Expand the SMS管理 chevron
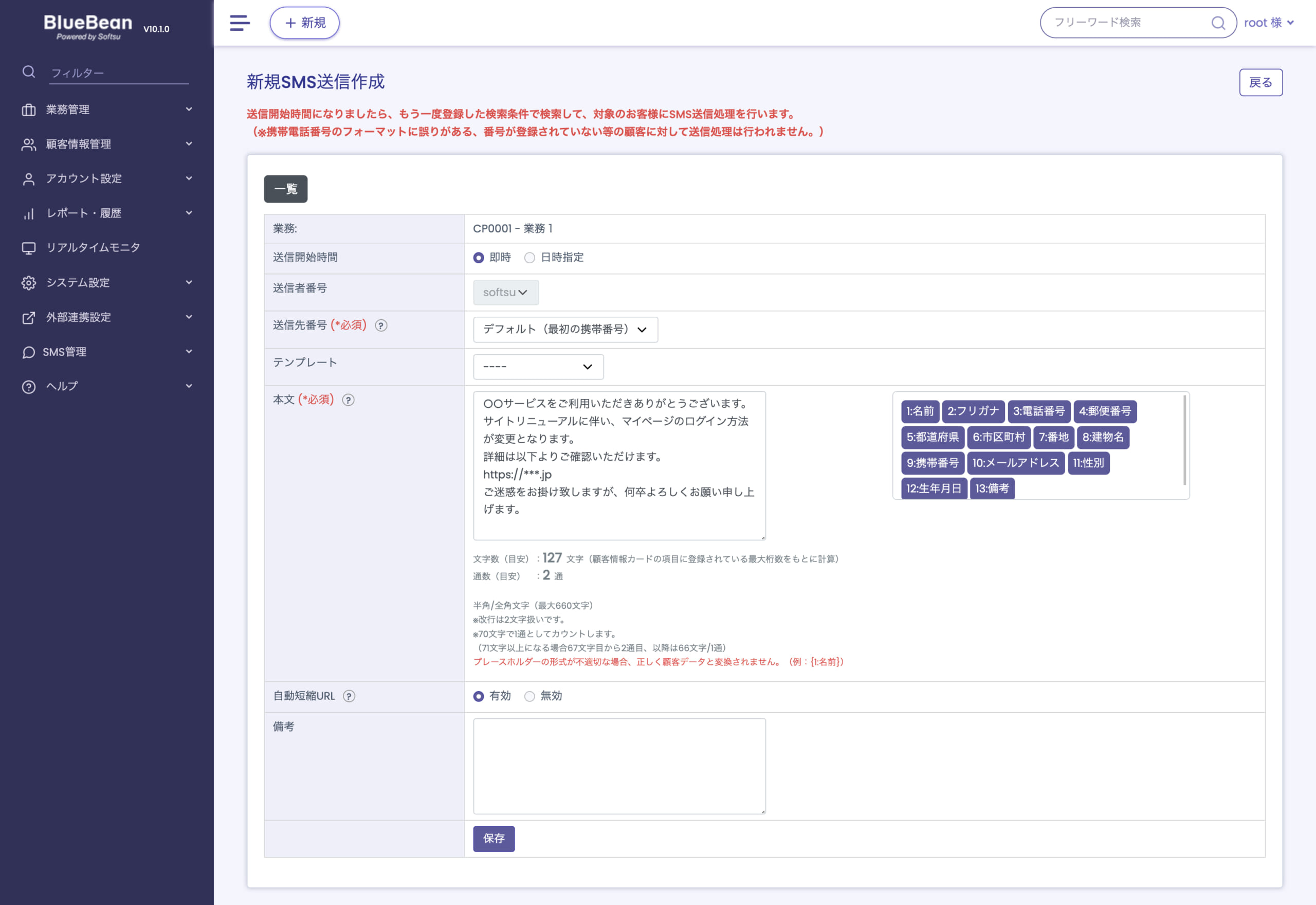 (189, 351)
